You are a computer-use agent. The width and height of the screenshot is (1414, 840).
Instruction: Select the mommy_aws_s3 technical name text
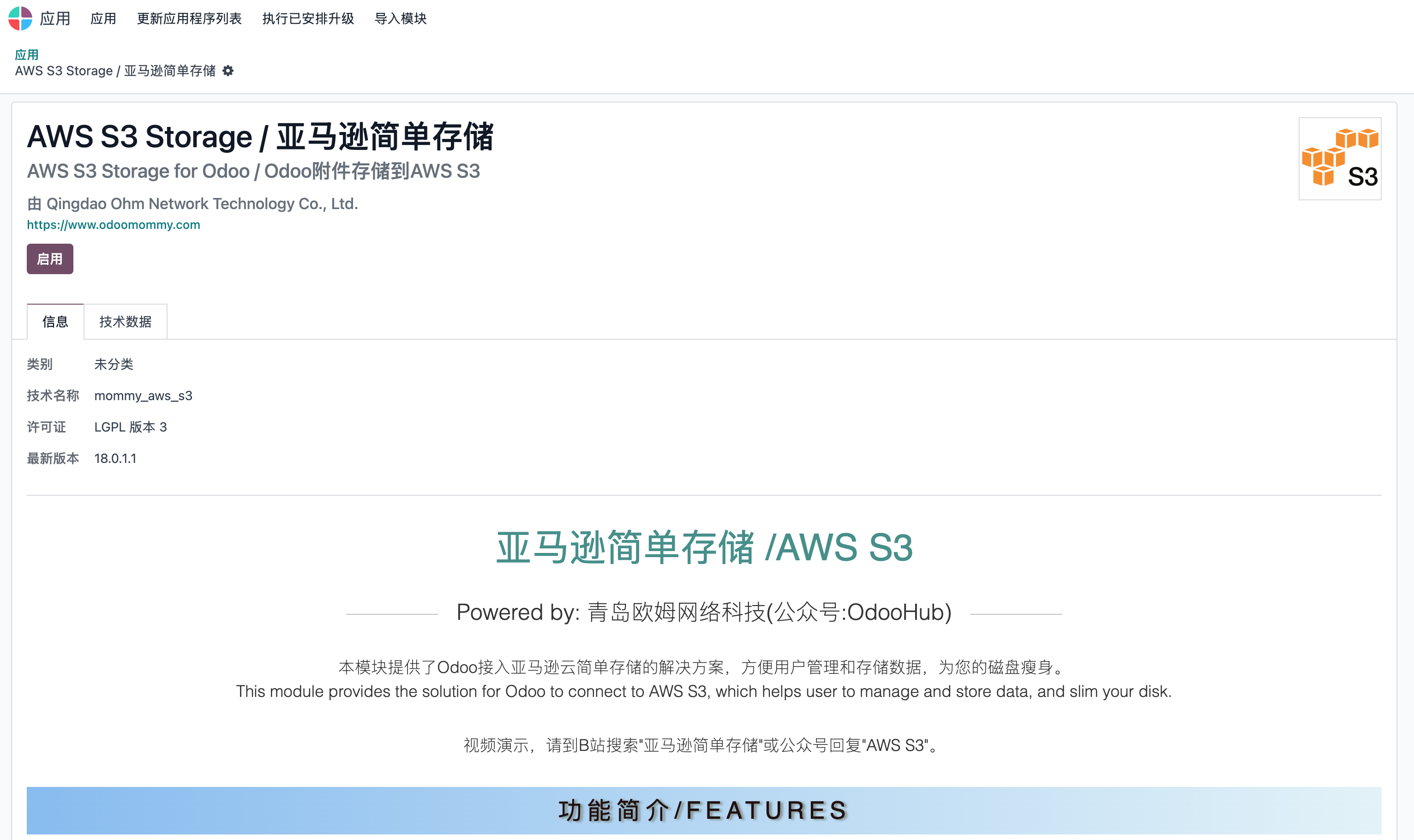[x=143, y=396]
